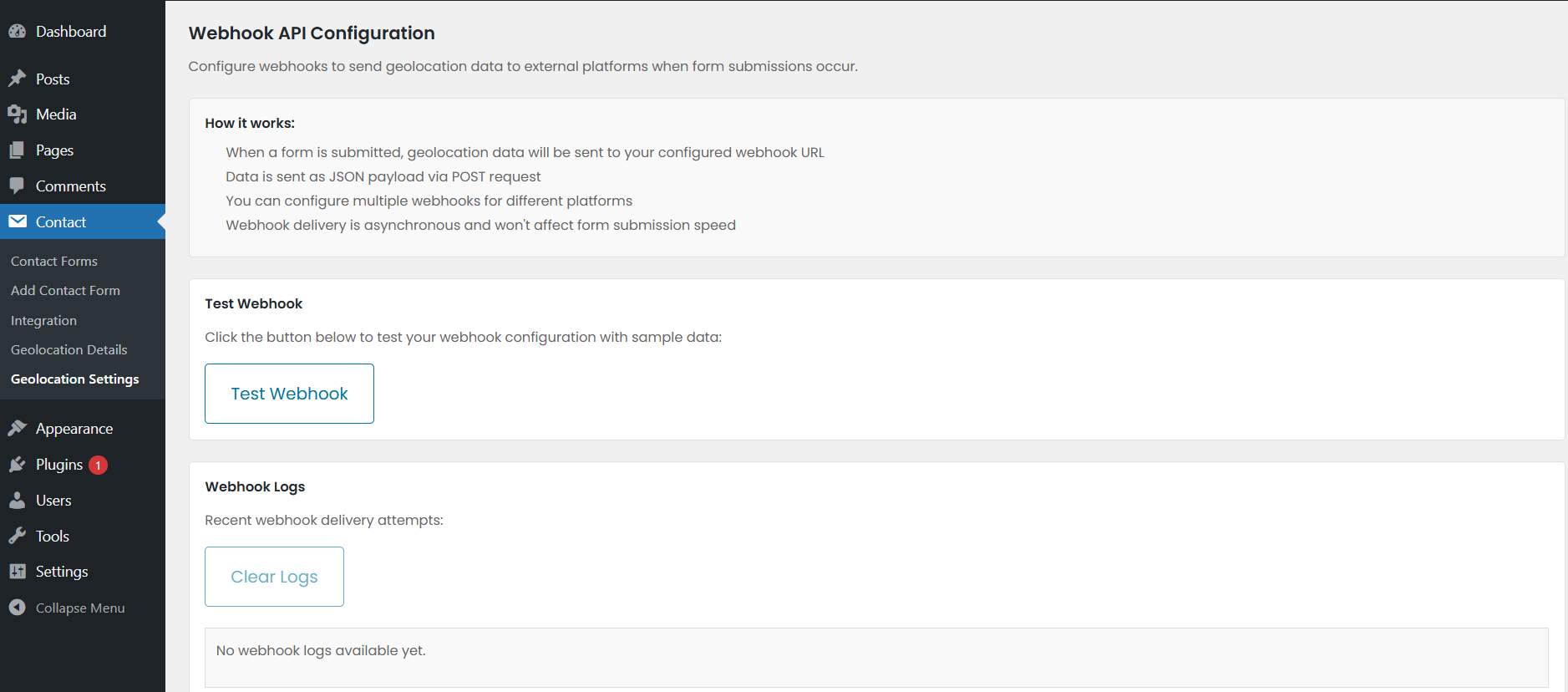The image size is (1568, 692).
Task: Open Settings via the sliders icon
Action: (17, 571)
